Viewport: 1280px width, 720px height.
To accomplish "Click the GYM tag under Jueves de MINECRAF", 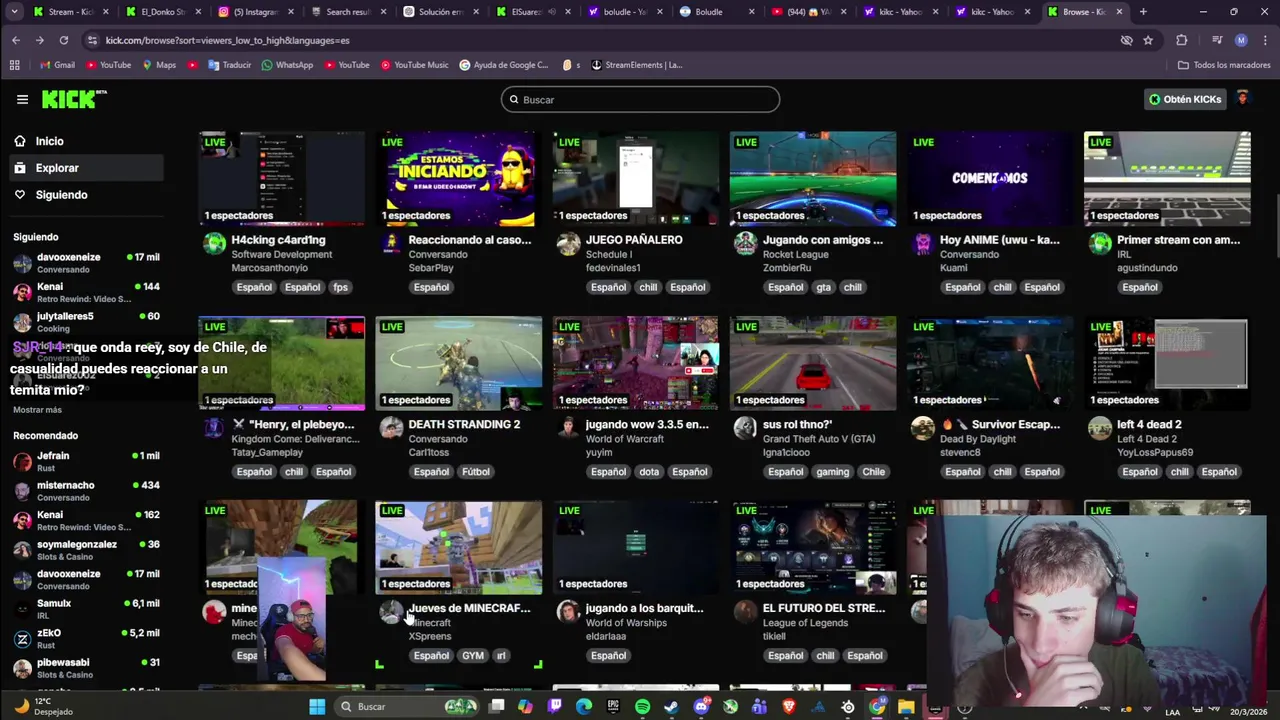I will point(473,656).
